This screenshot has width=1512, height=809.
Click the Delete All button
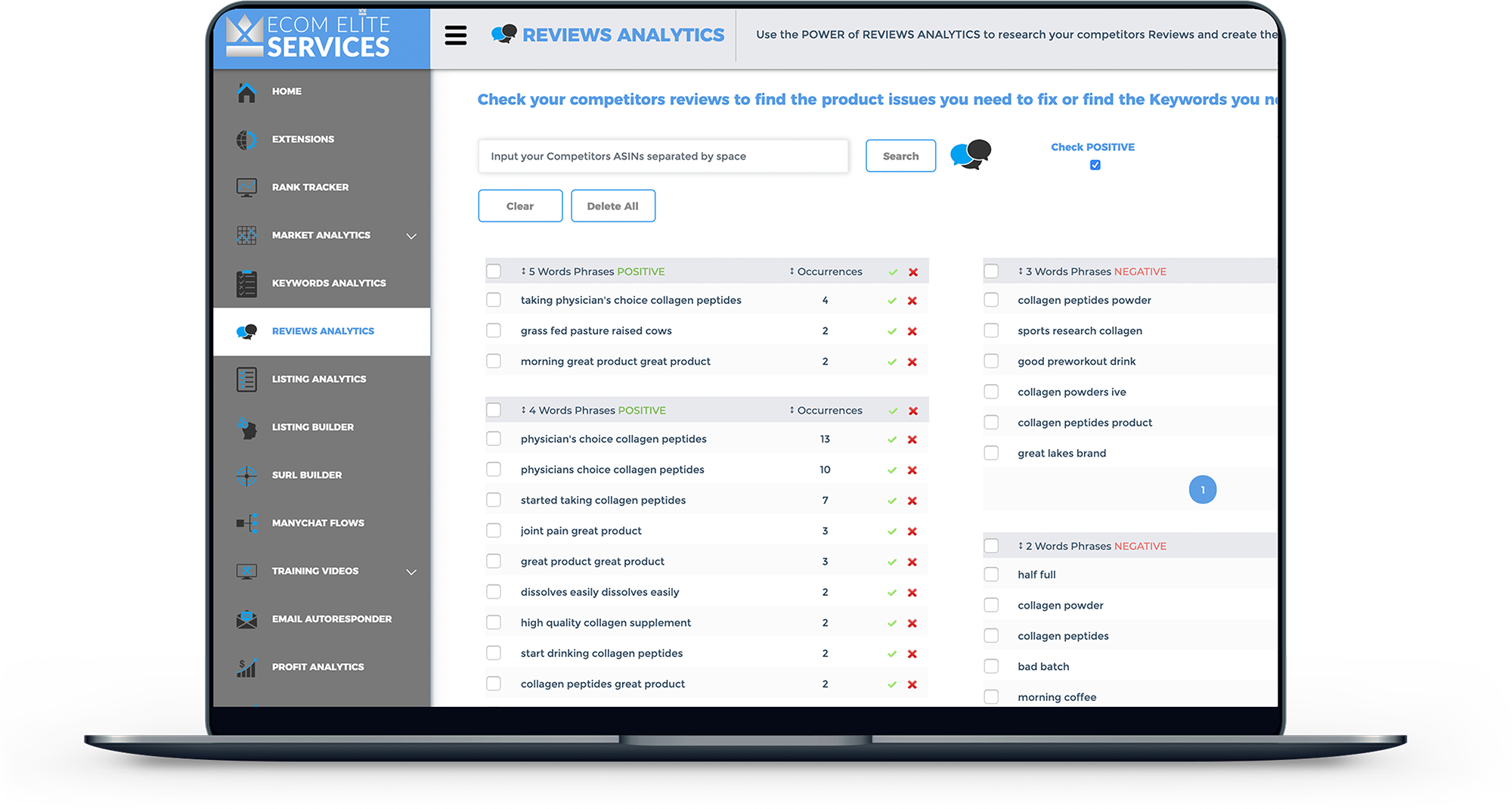612,206
